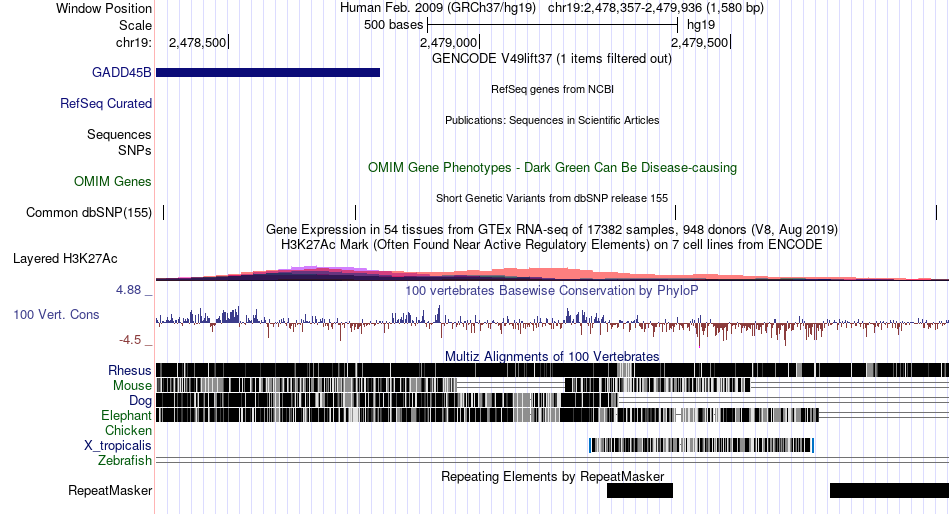The width and height of the screenshot is (950, 514).
Task: Click the Scale row label
Action: click(x=135, y=25)
